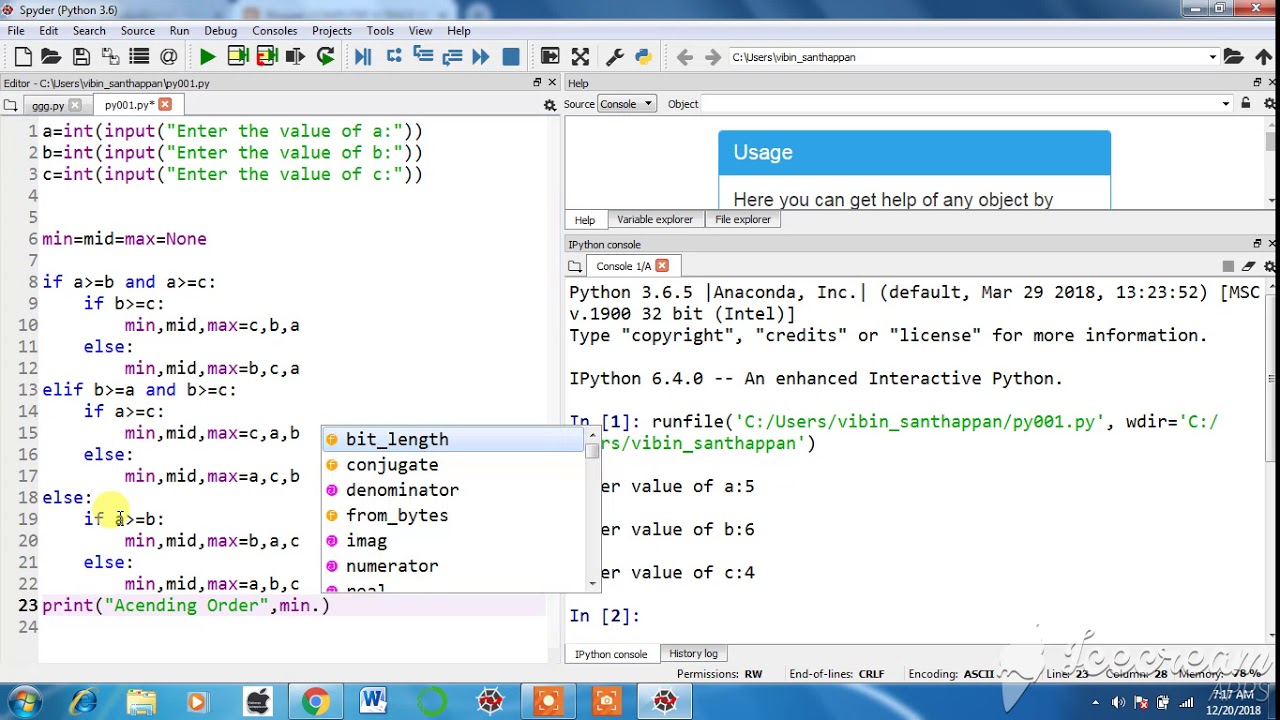
Task: Close the ggg.py tab
Action: tap(76, 105)
